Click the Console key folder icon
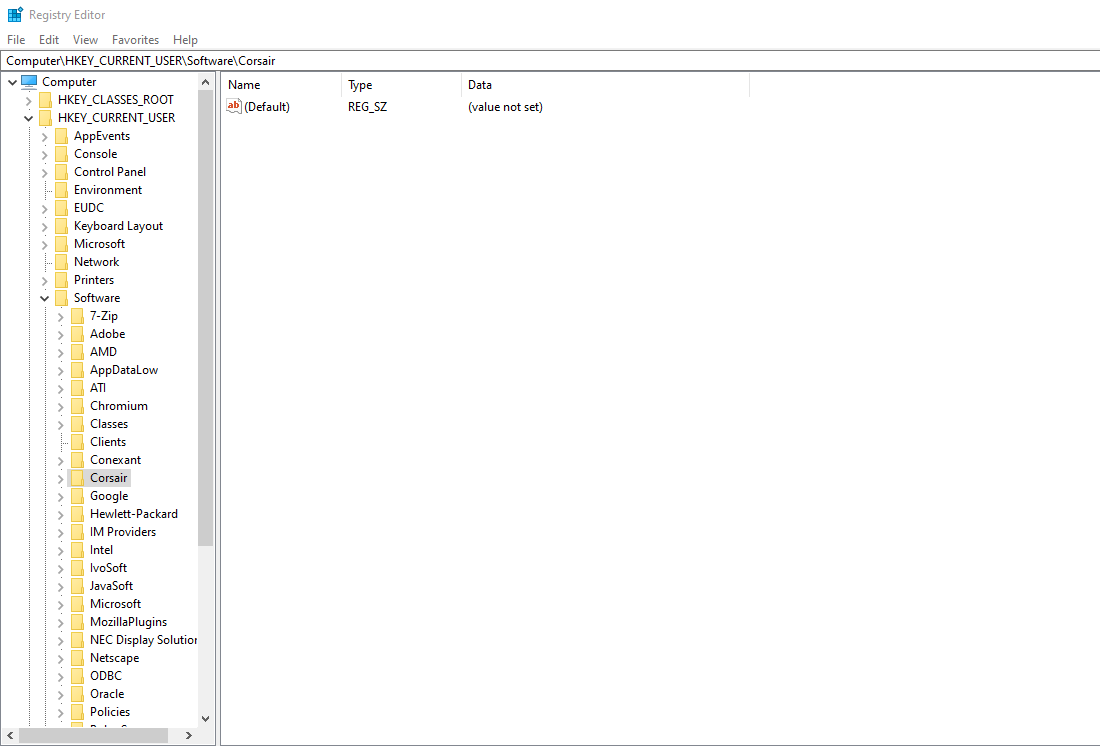 coord(62,153)
